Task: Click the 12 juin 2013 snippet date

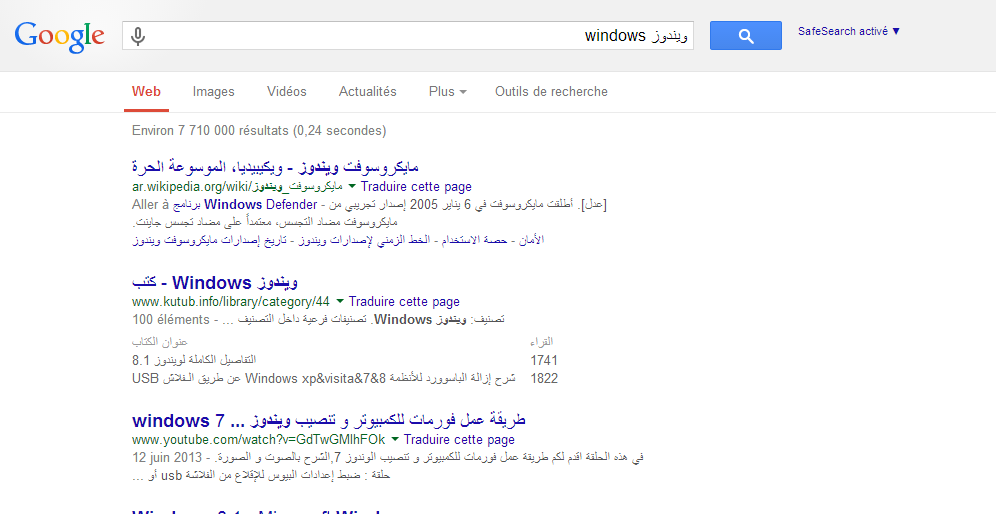Action: (168, 457)
